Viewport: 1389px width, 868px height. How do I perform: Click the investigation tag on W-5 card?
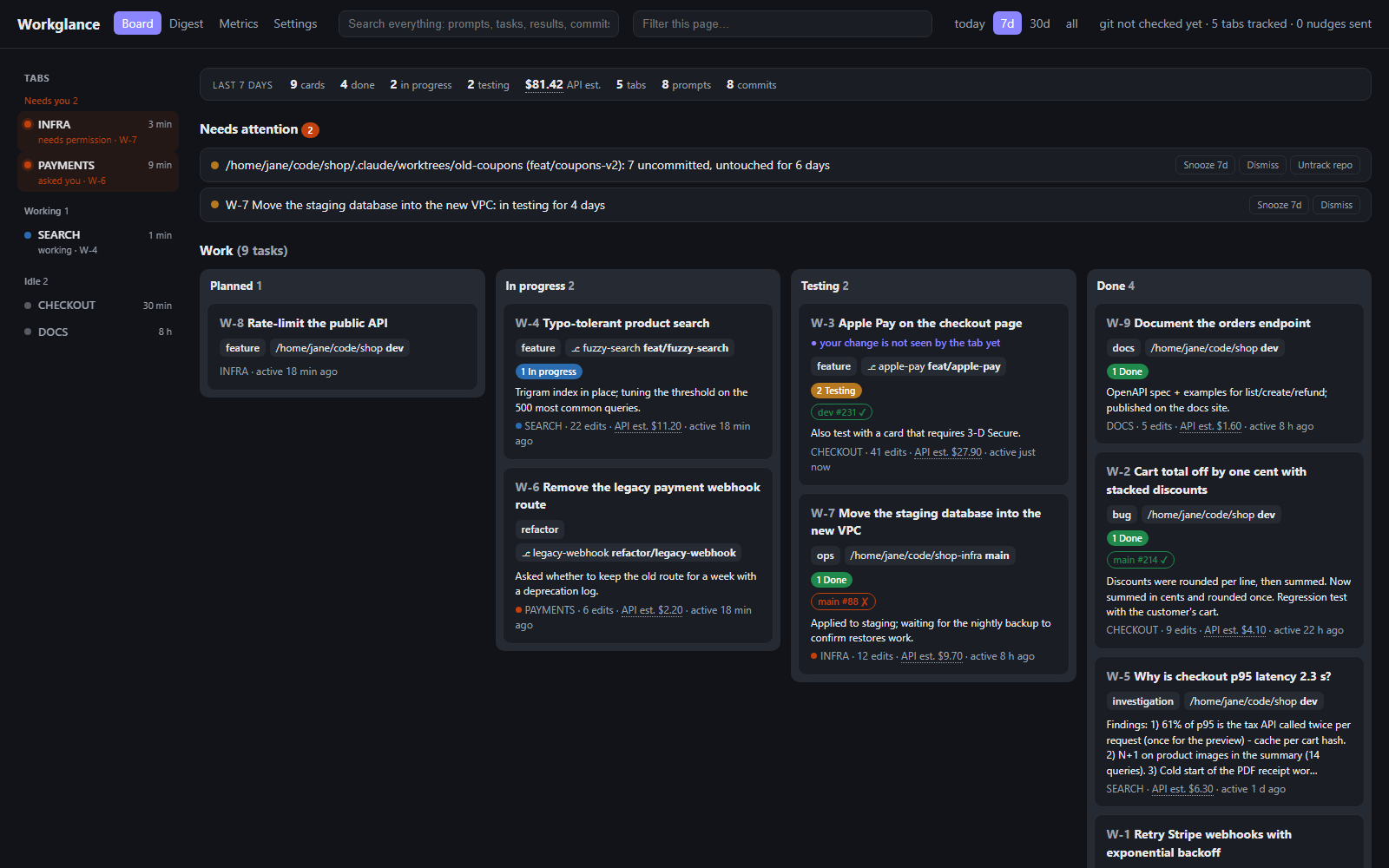pos(1142,701)
